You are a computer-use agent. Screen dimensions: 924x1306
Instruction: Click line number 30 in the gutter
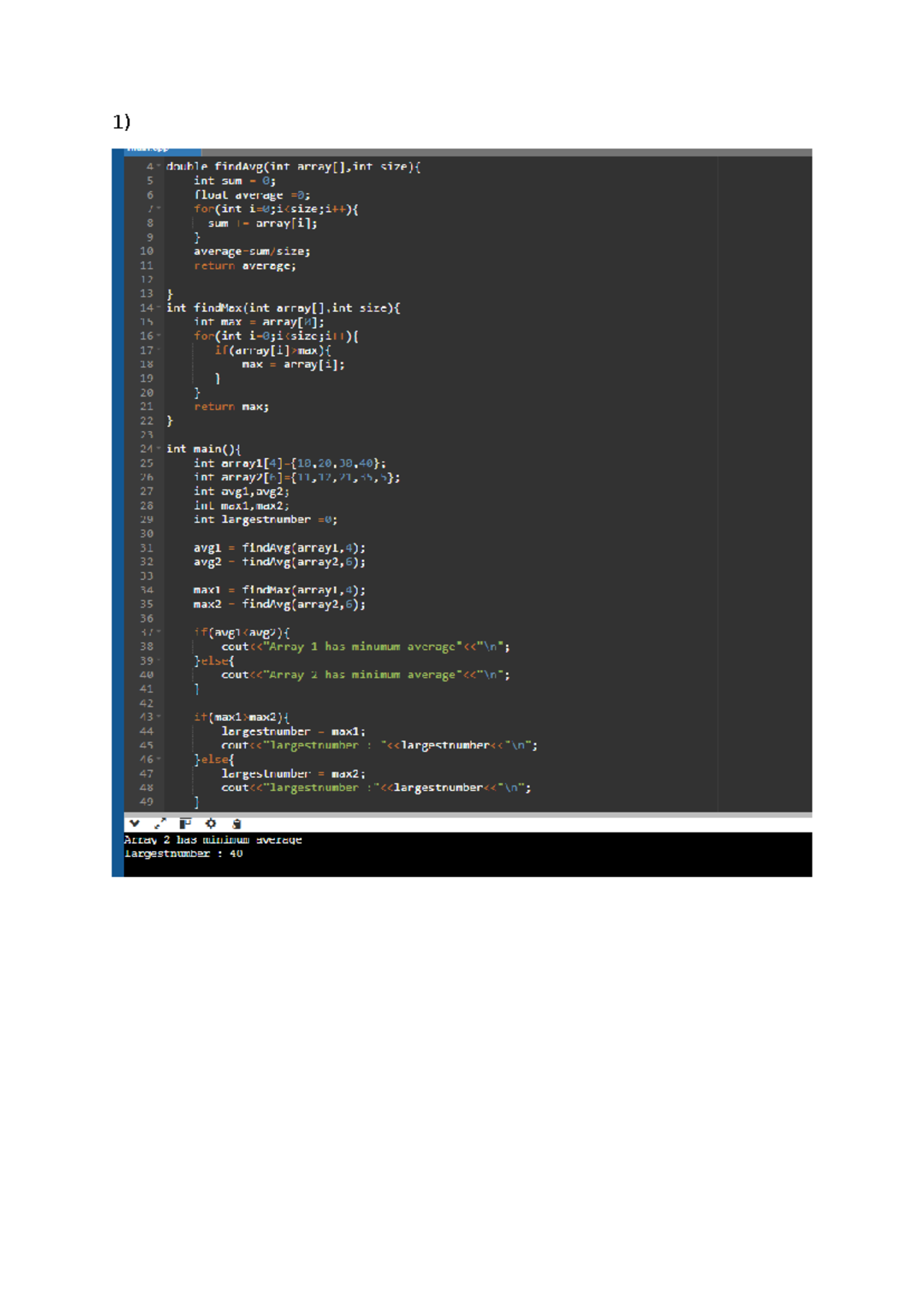tap(146, 534)
